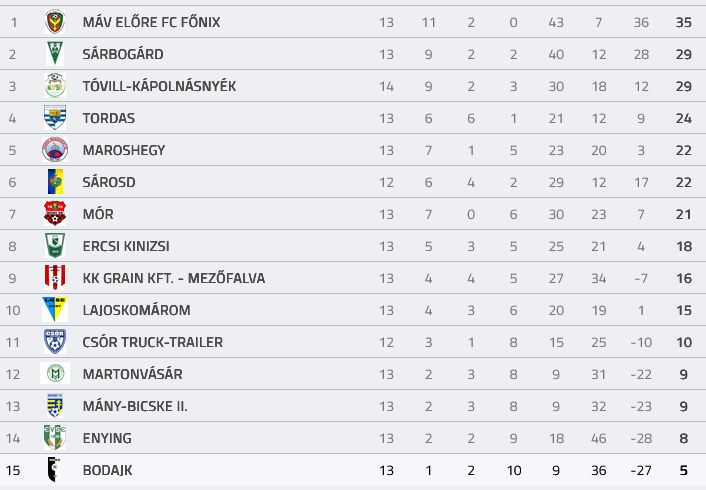
Task: Click the 35 points value for the leader
Action: (x=683, y=22)
